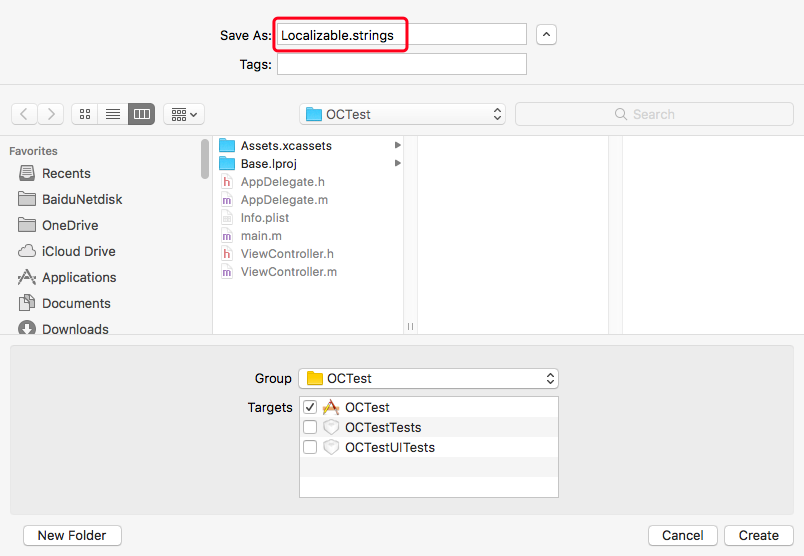Expand the Base.lproj folder arrow
The height and width of the screenshot is (556, 804).
click(397, 164)
